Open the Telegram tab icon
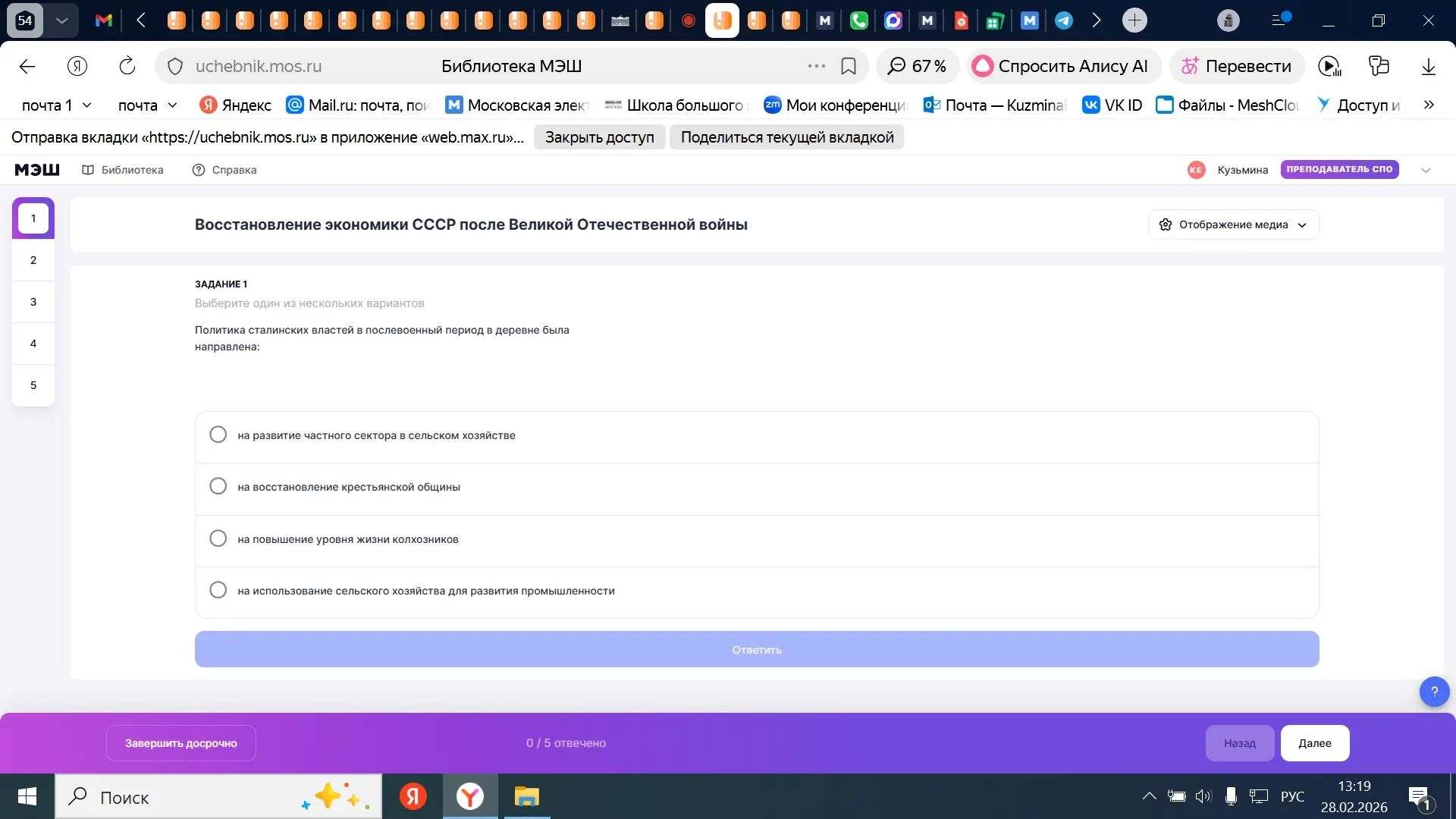The height and width of the screenshot is (819, 1456). 1063,20
